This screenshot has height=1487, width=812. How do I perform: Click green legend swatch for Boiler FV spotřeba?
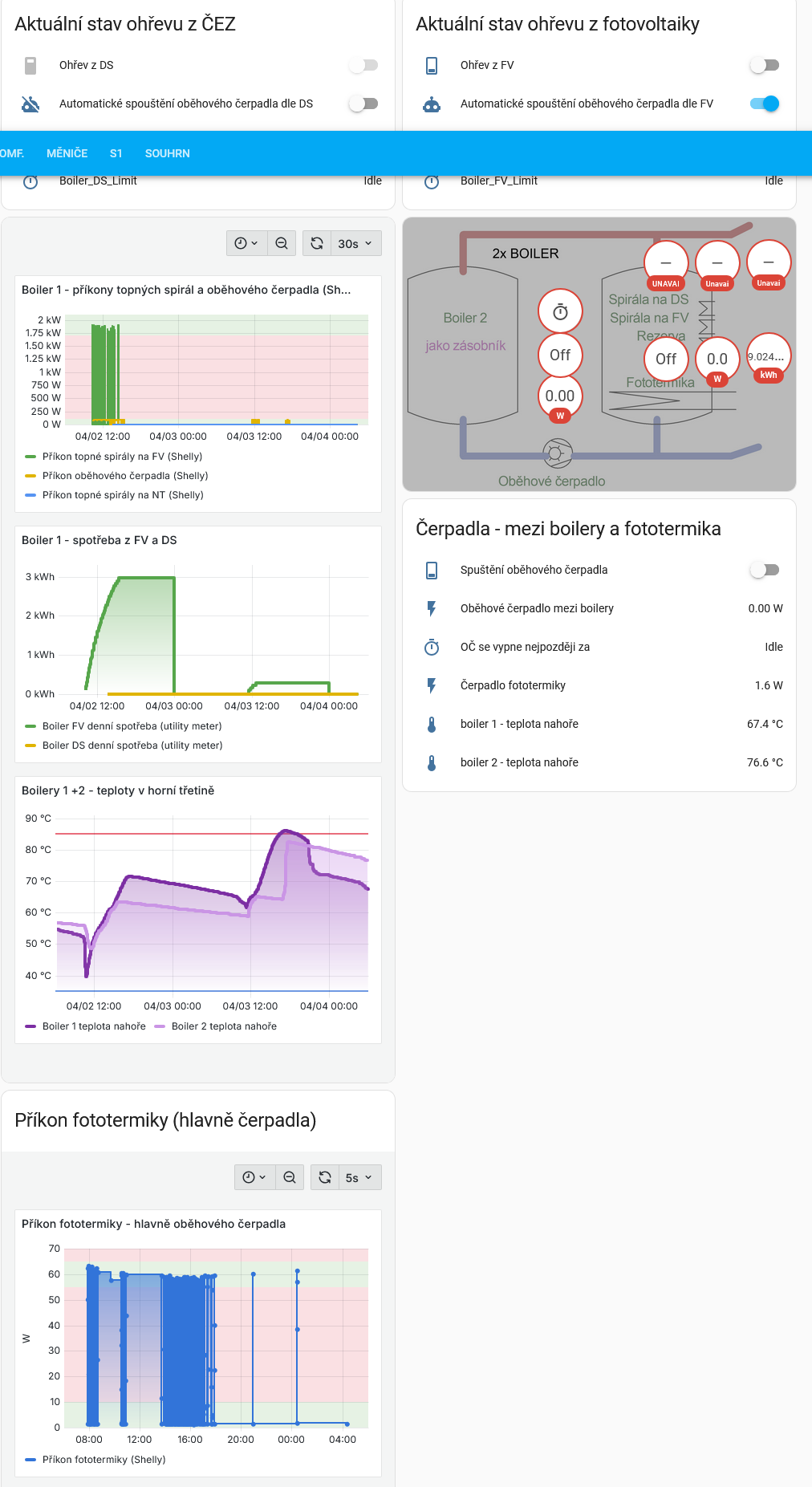[x=30, y=726]
